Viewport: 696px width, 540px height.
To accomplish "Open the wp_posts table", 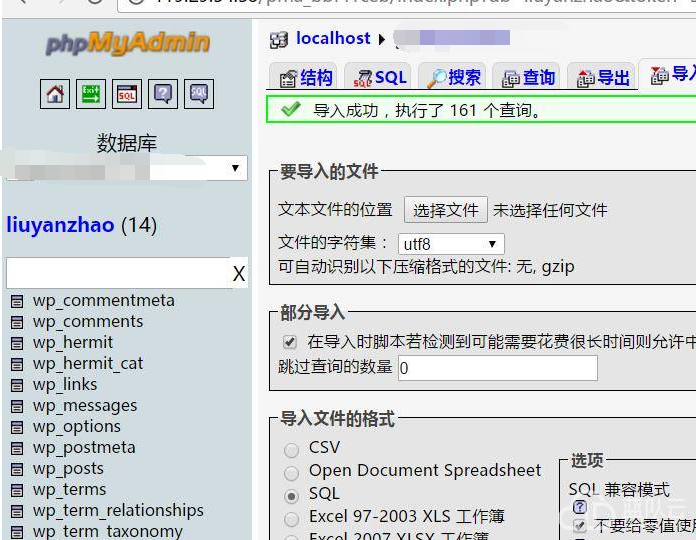I will (x=68, y=469).
